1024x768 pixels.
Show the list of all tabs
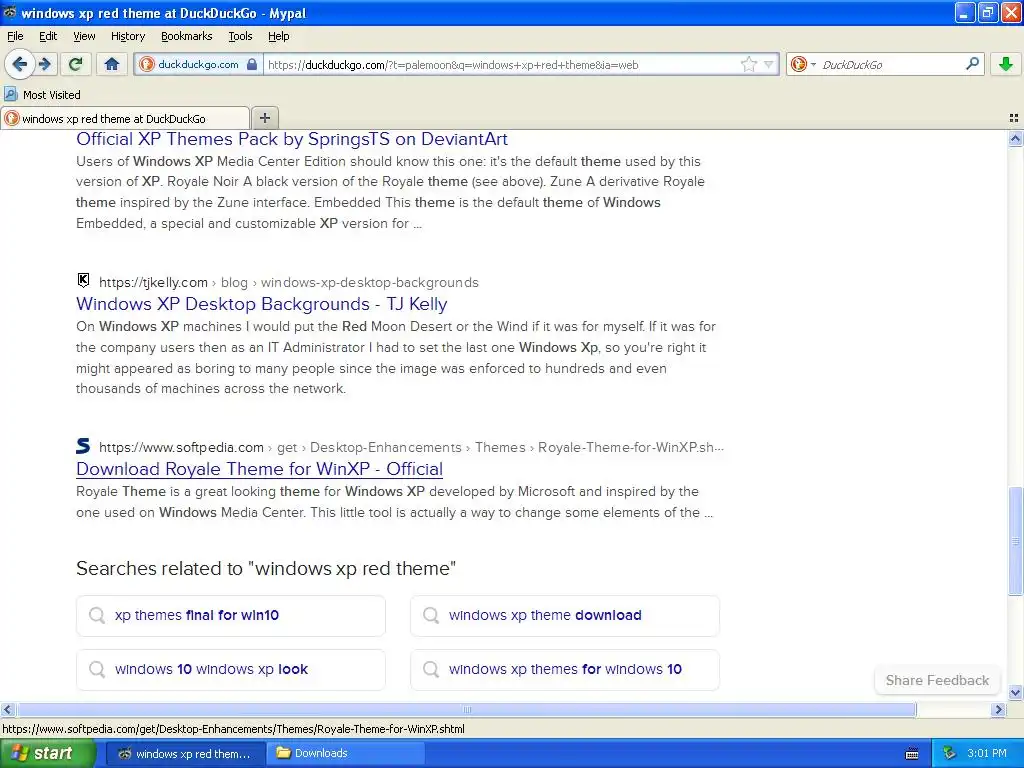click(1014, 118)
